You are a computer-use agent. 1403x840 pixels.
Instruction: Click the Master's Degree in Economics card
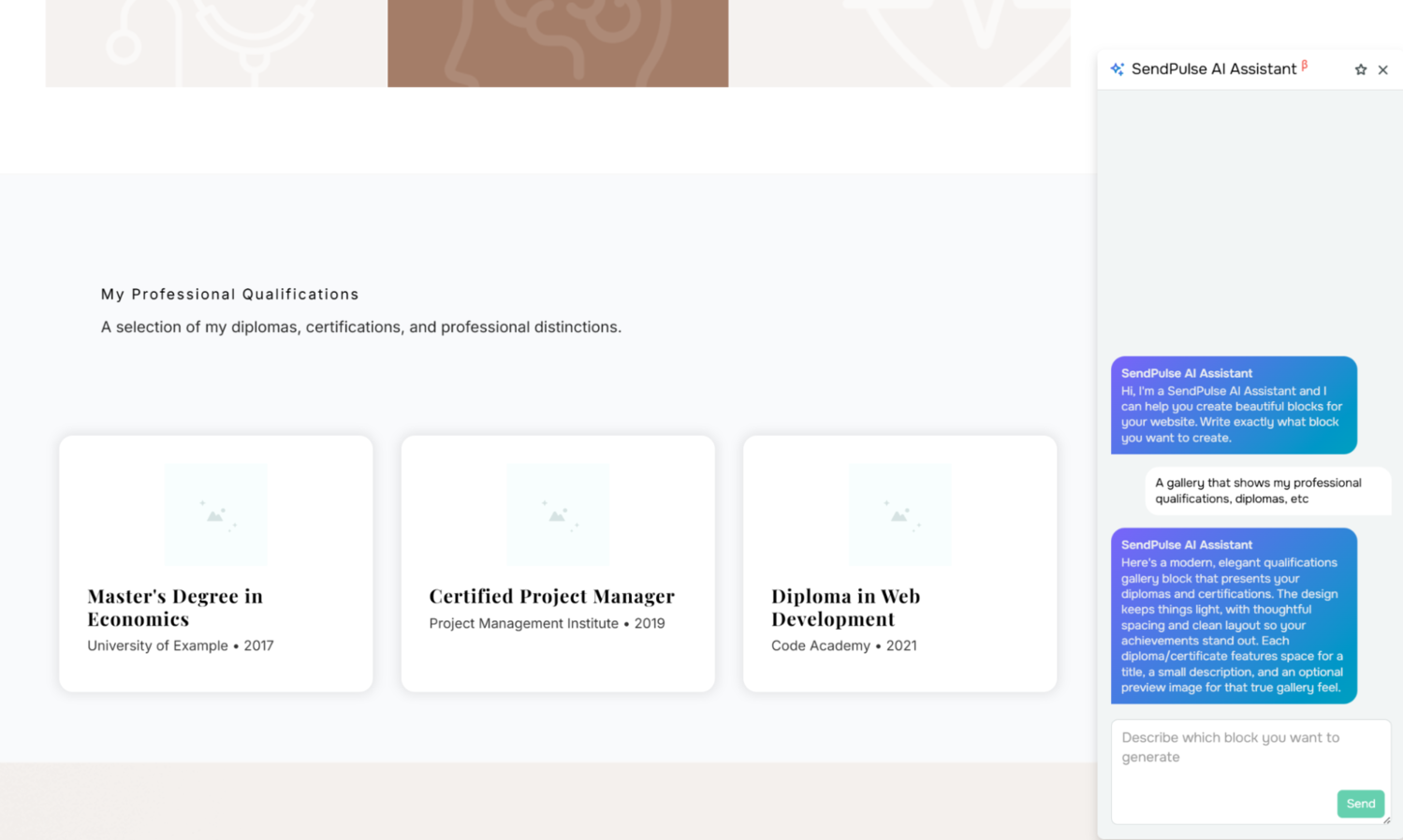pyautogui.click(x=215, y=563)
